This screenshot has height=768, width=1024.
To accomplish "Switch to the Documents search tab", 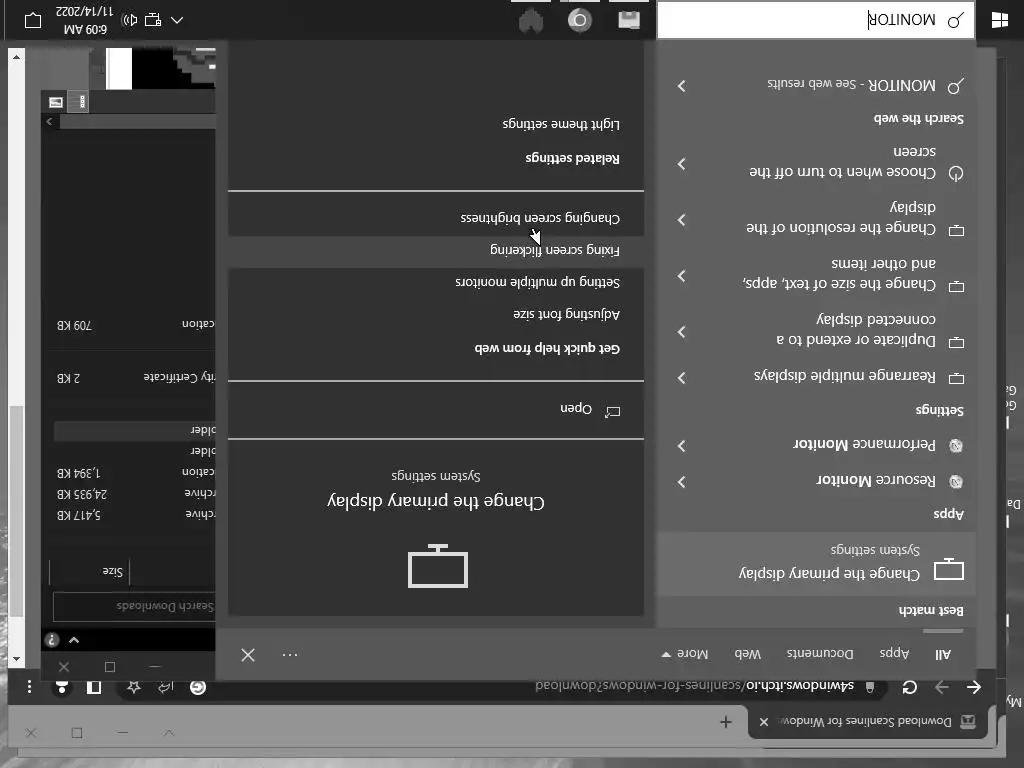I will [x=820, y=653].
